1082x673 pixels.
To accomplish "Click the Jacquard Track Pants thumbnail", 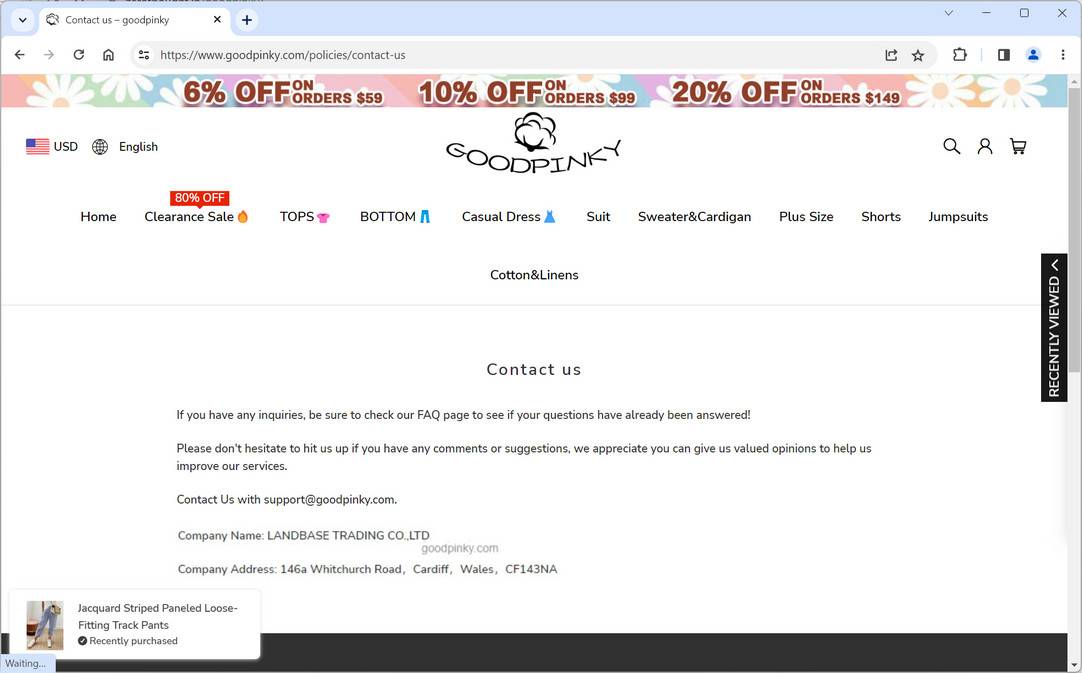I will pos(44,624).
